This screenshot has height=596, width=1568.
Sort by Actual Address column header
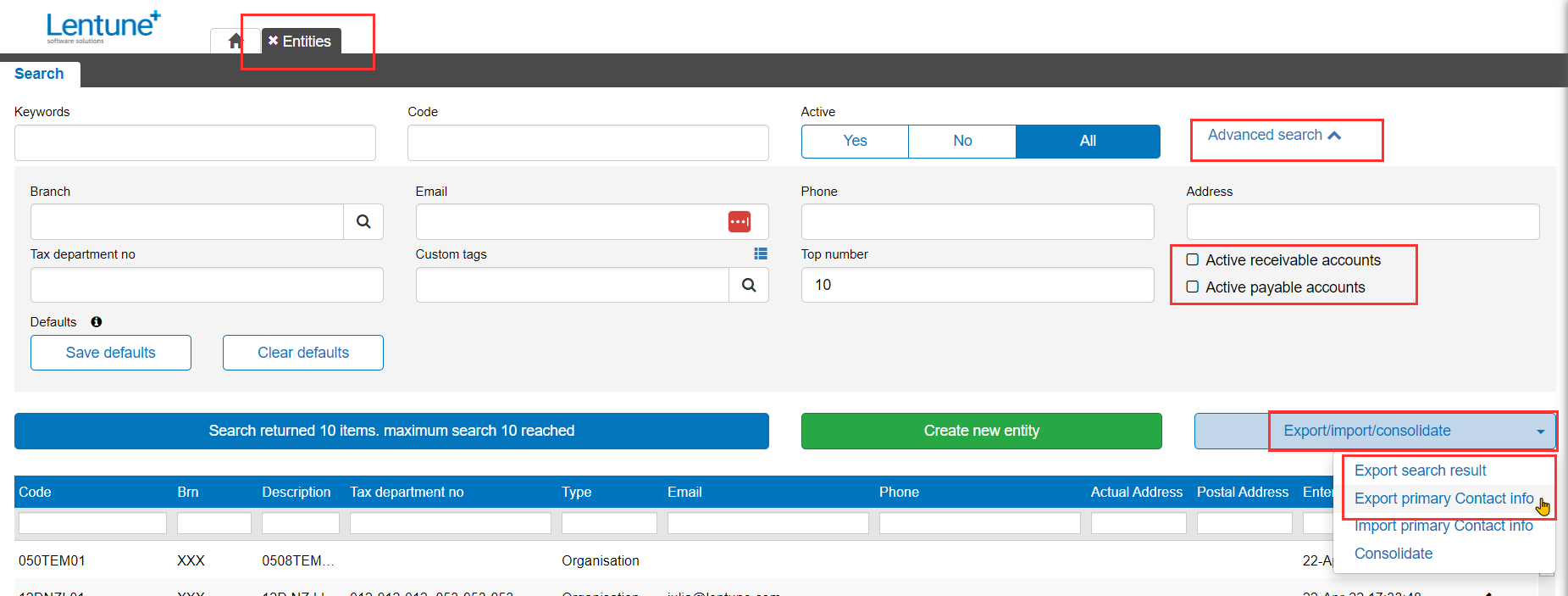(x=1137, y=492)
